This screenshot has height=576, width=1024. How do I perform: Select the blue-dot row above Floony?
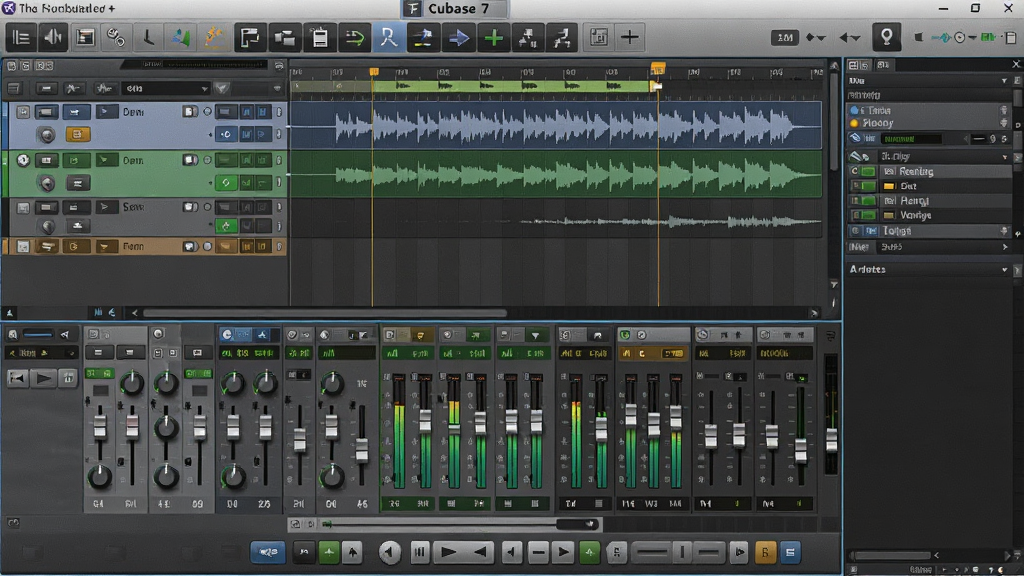click(930, 110)
